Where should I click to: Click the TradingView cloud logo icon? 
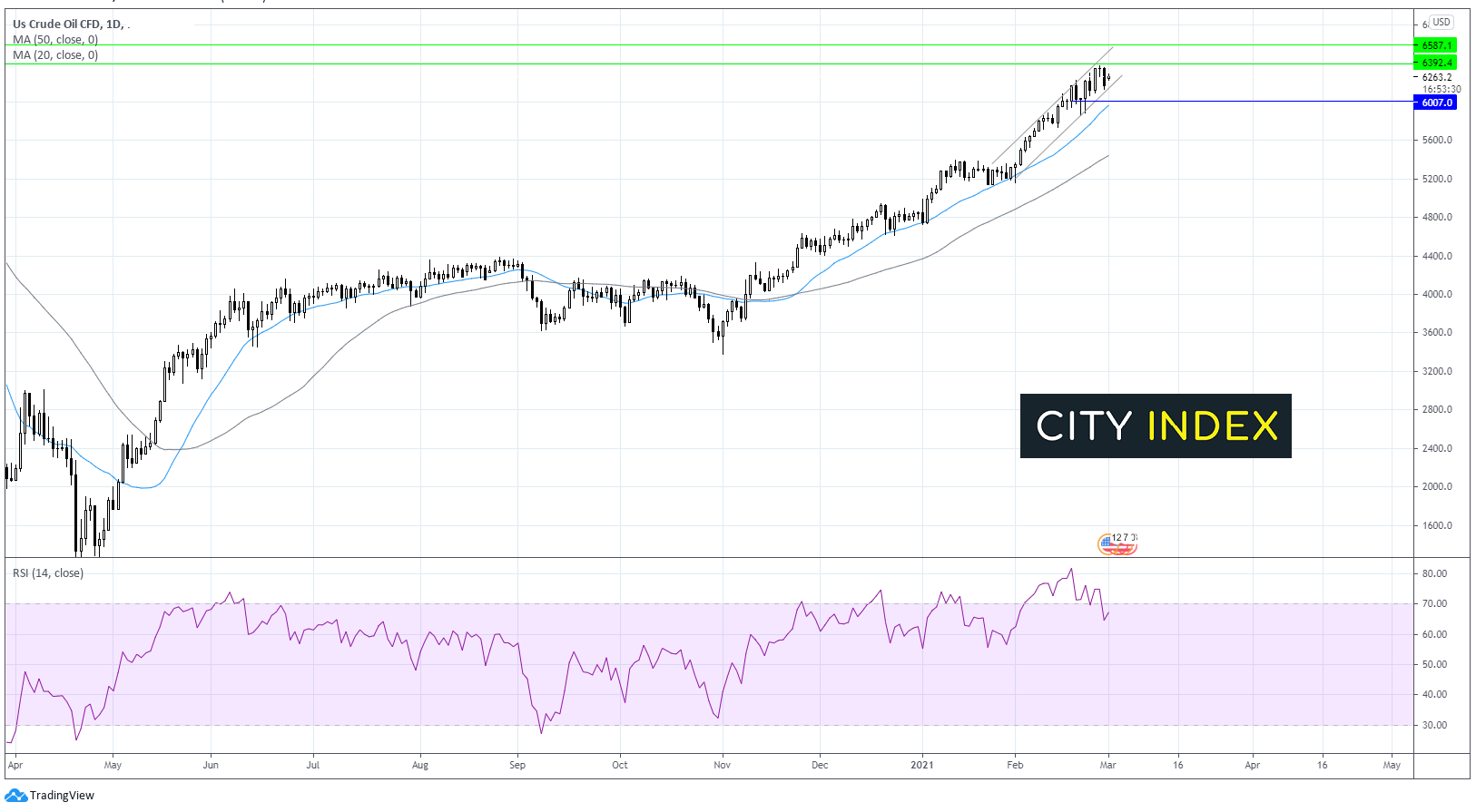pos(15,796)
